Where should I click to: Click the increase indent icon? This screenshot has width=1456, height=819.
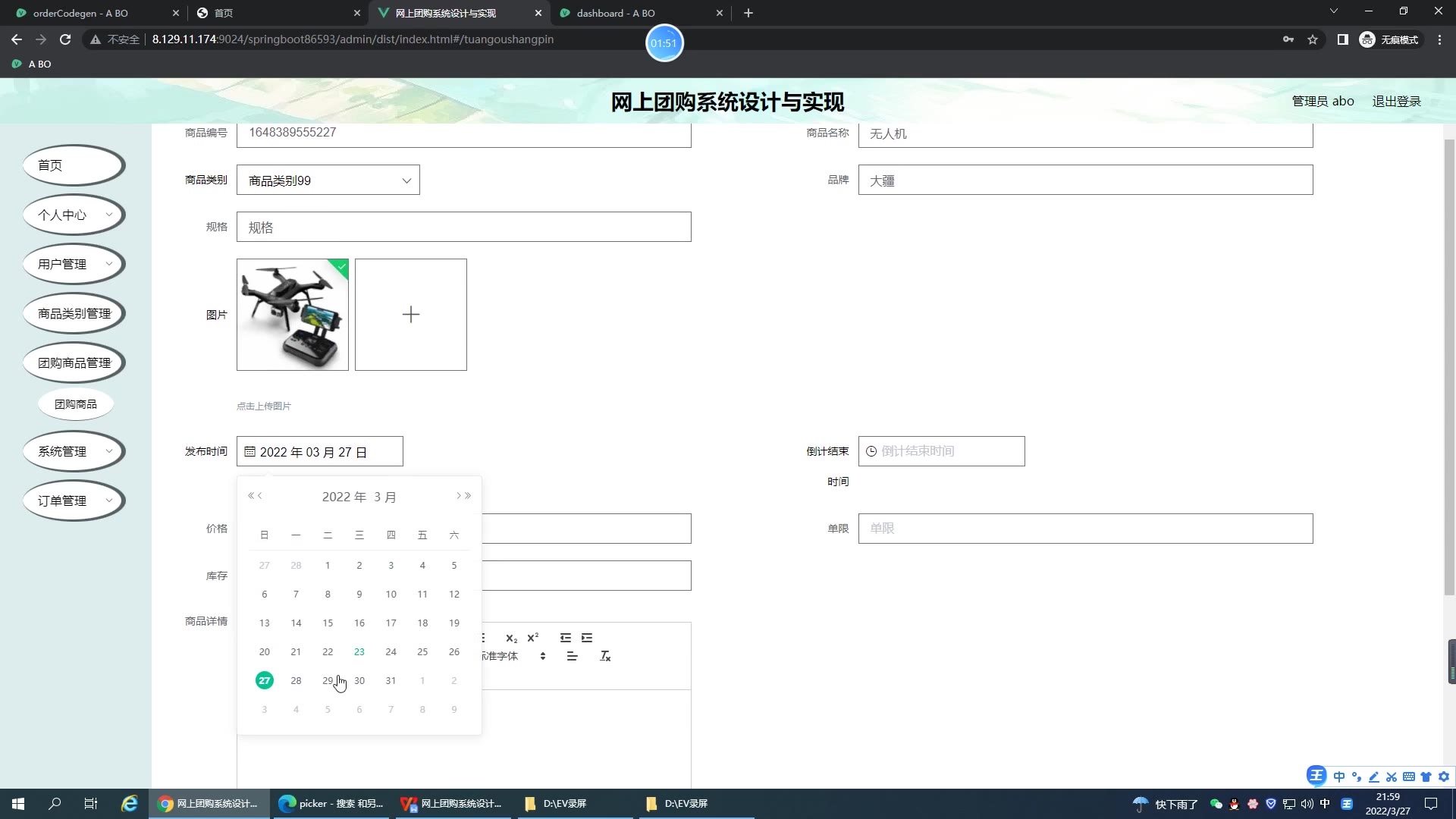click(x=587, y=638)
